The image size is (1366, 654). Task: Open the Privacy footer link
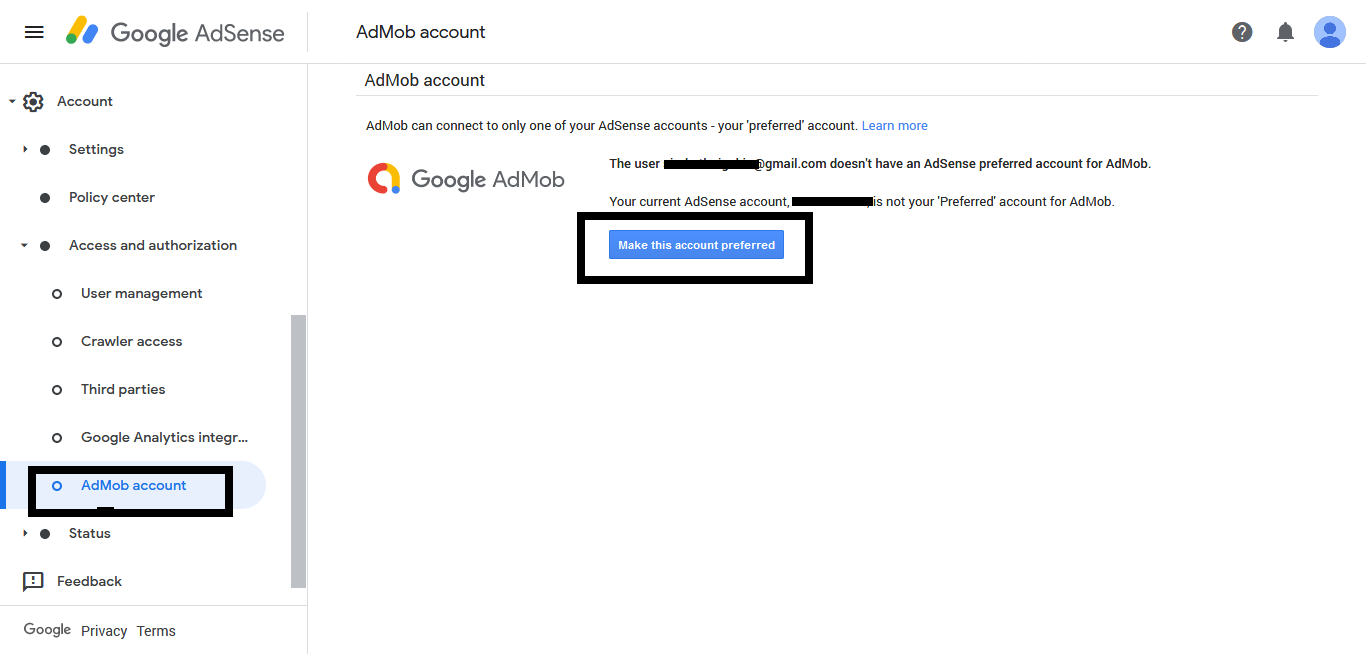(104, 631)
